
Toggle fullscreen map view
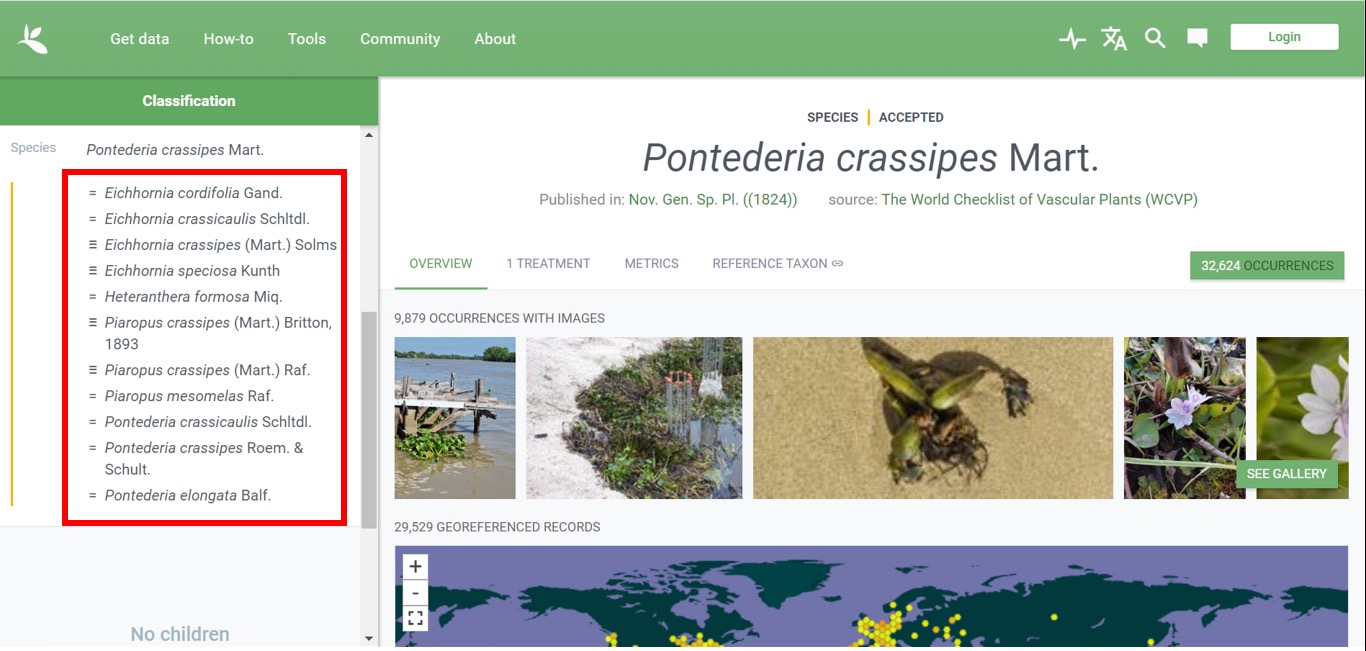click(415, 618)
